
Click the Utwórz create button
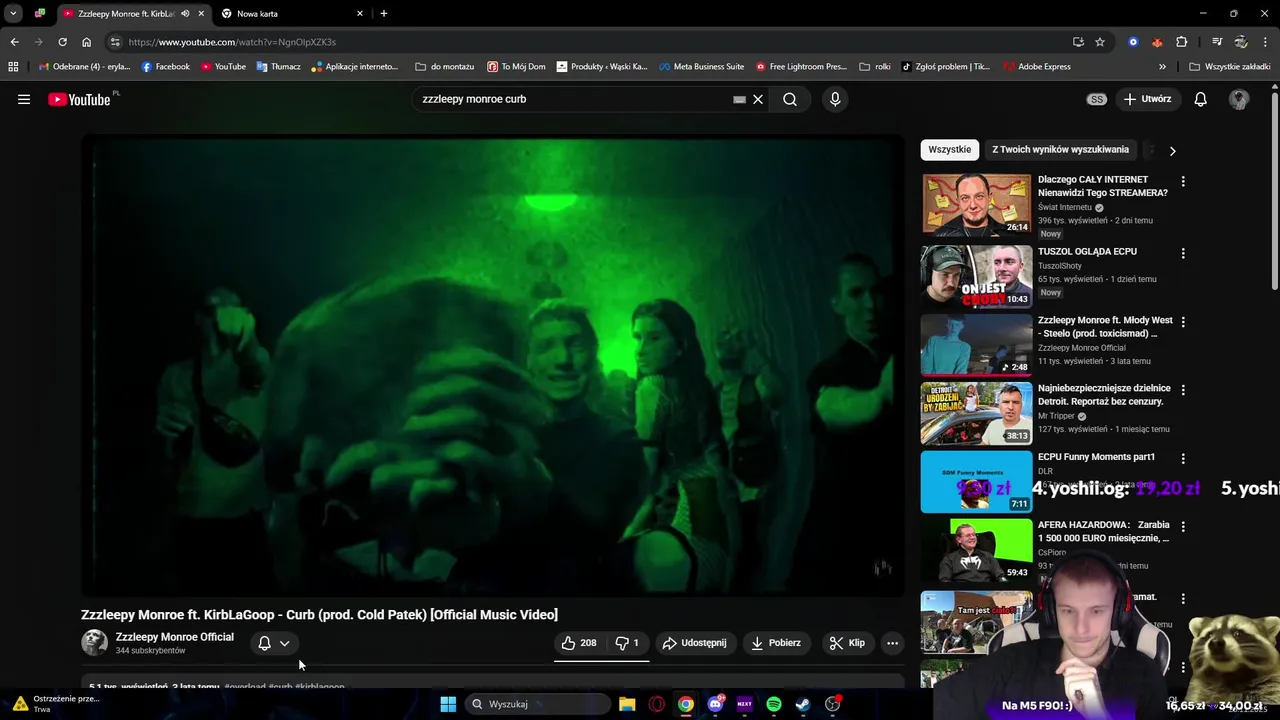coord(1147,99)
